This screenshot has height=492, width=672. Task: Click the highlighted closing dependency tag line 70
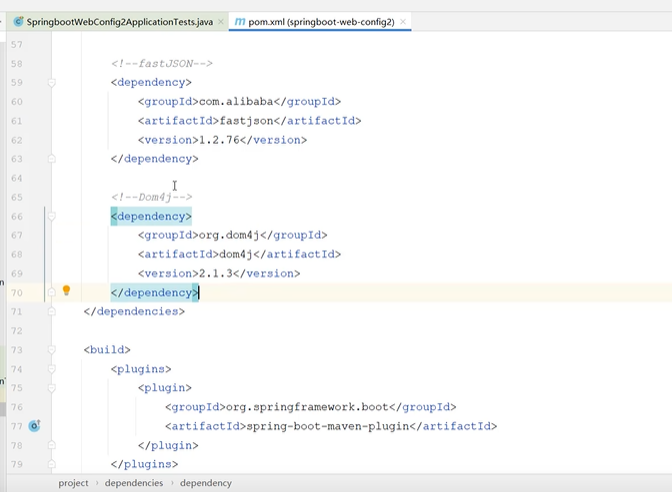tap(154, 293)
